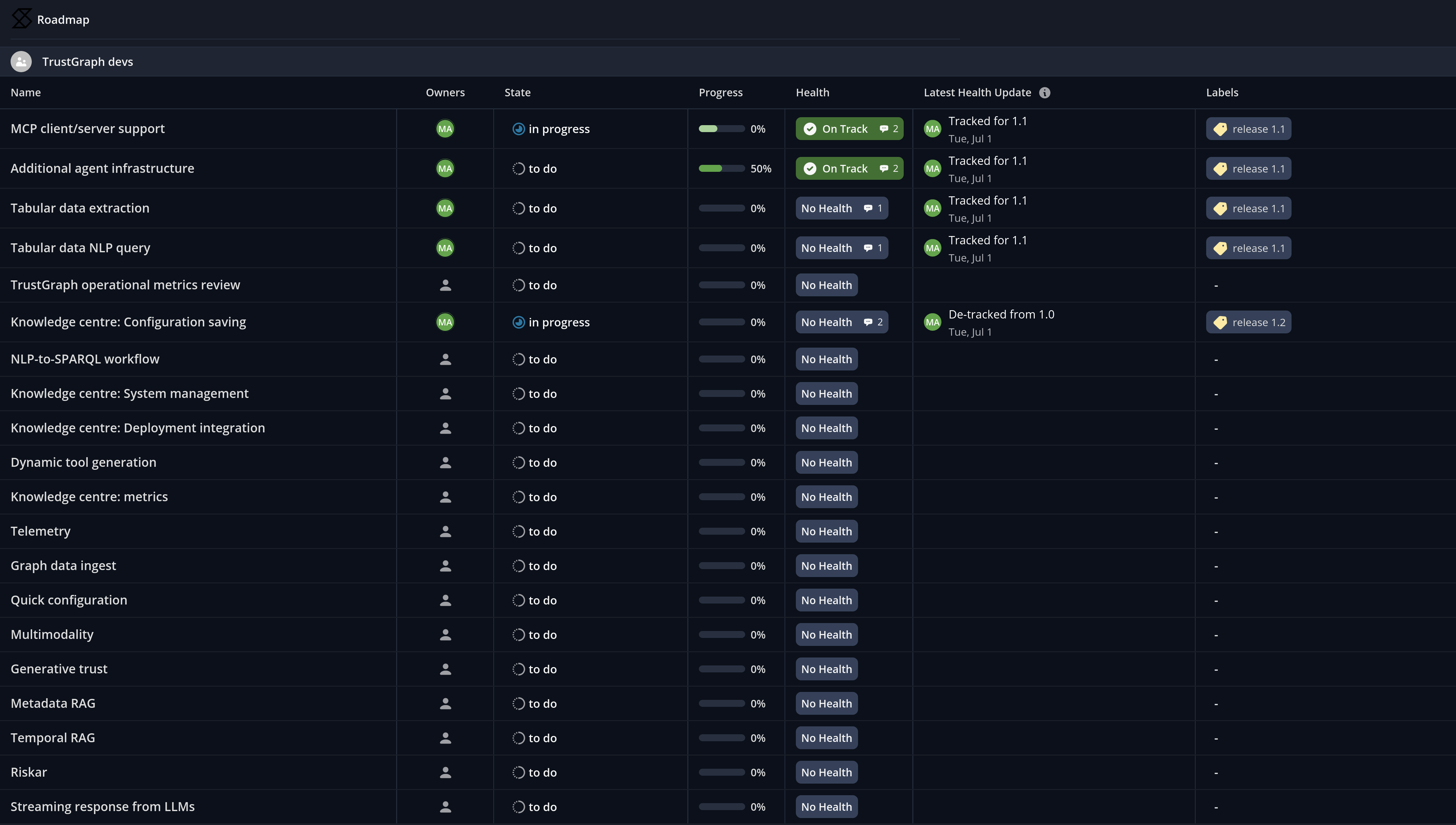
Task: Click health update MA avatar for De-tracked from 1.0
Action: click(x=933, y=322)
